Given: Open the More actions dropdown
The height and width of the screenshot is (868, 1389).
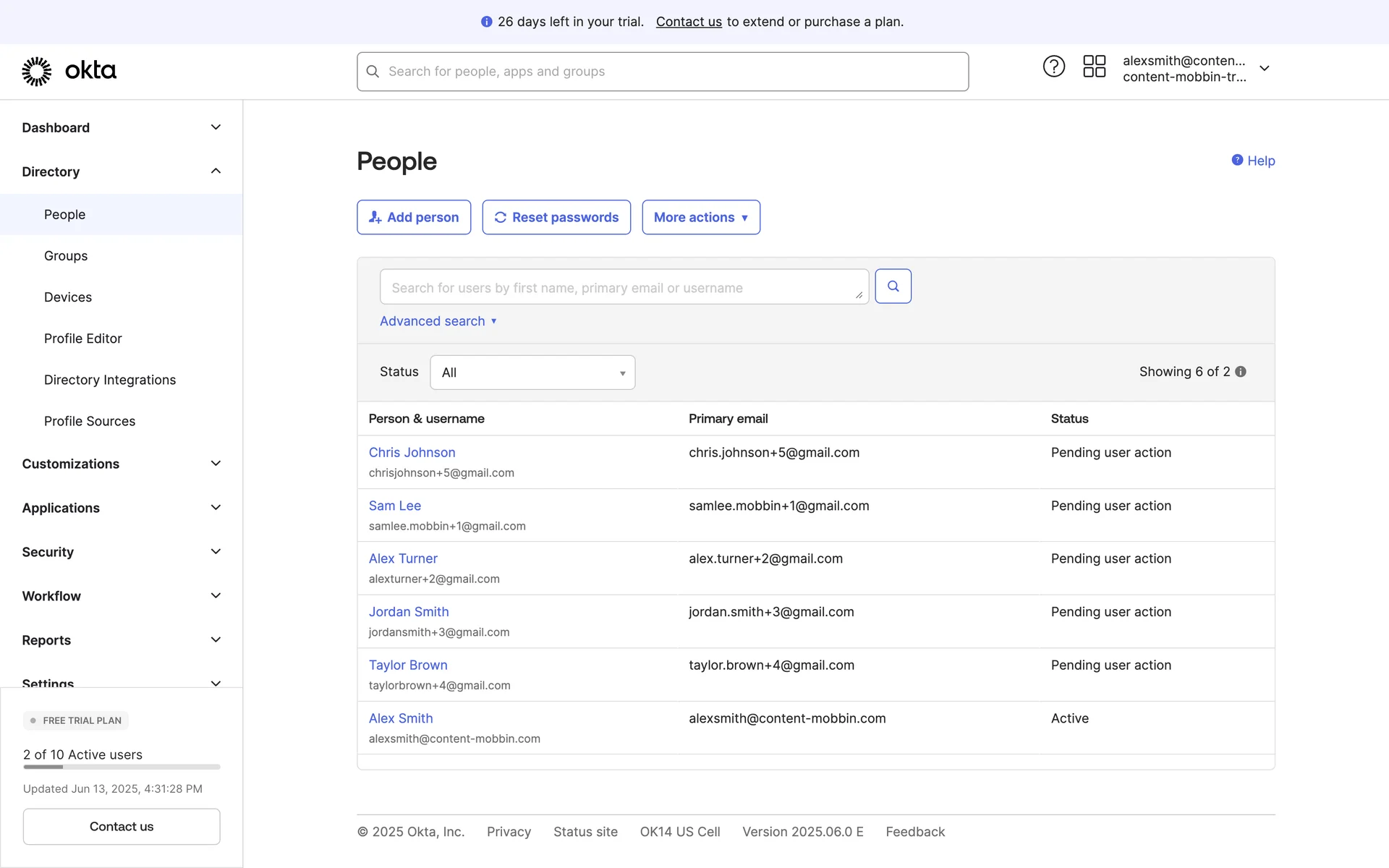Looking at the screenshot, I should (x=700, y=217).
